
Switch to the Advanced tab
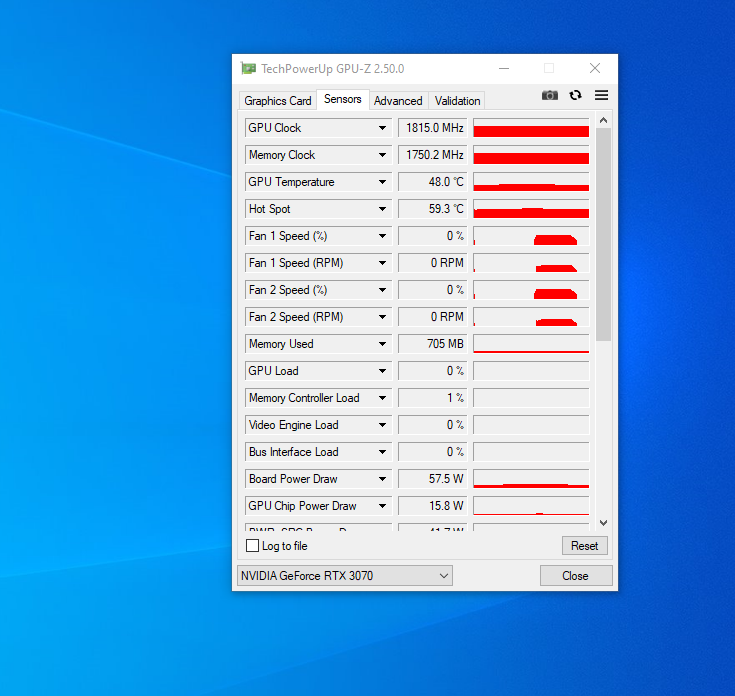tap(398, 101)
